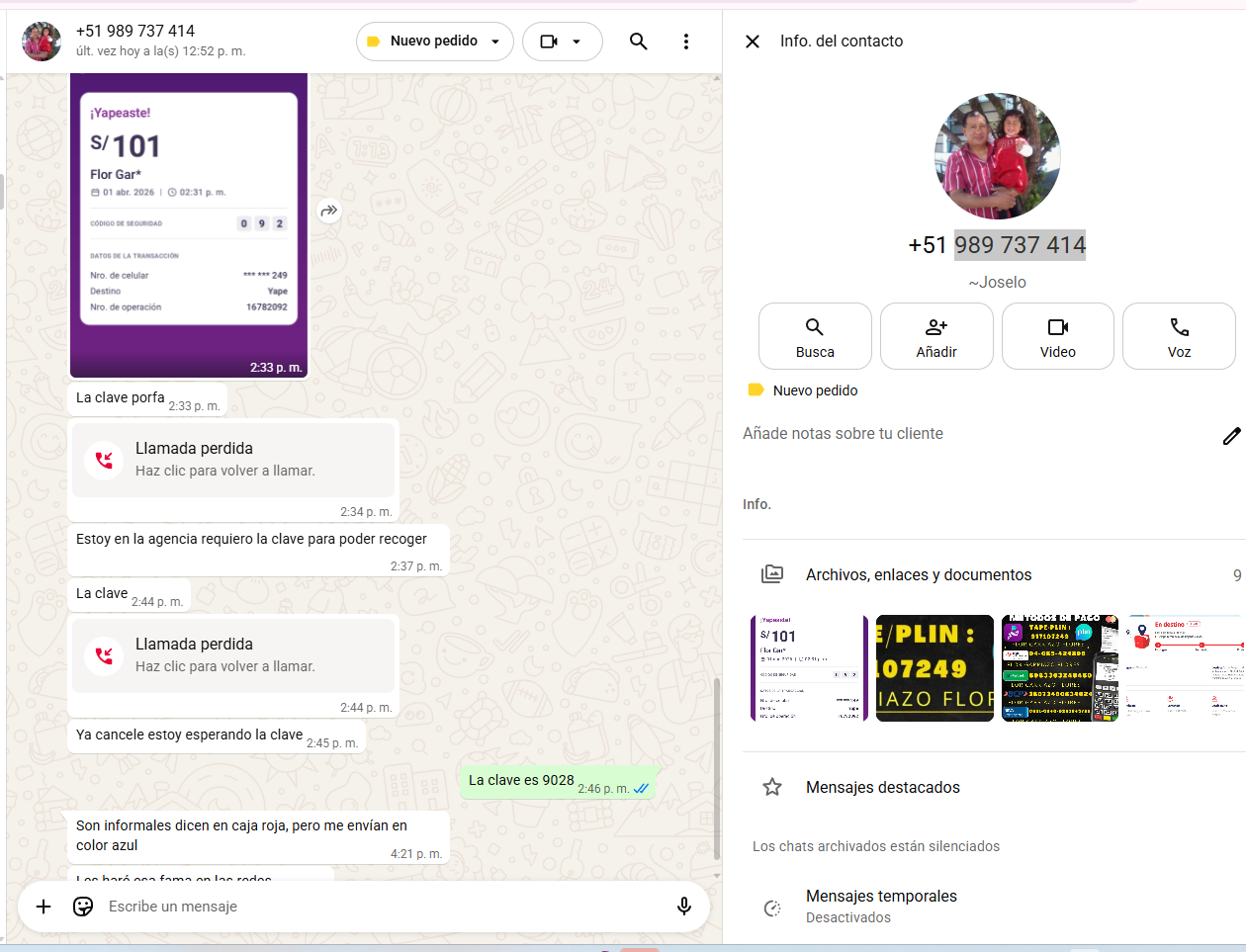Open the chat options three-dot menu
Image resolution: width=1246 pixels, height=952 pixels.
pyautogui.click(x=686, y=42)
